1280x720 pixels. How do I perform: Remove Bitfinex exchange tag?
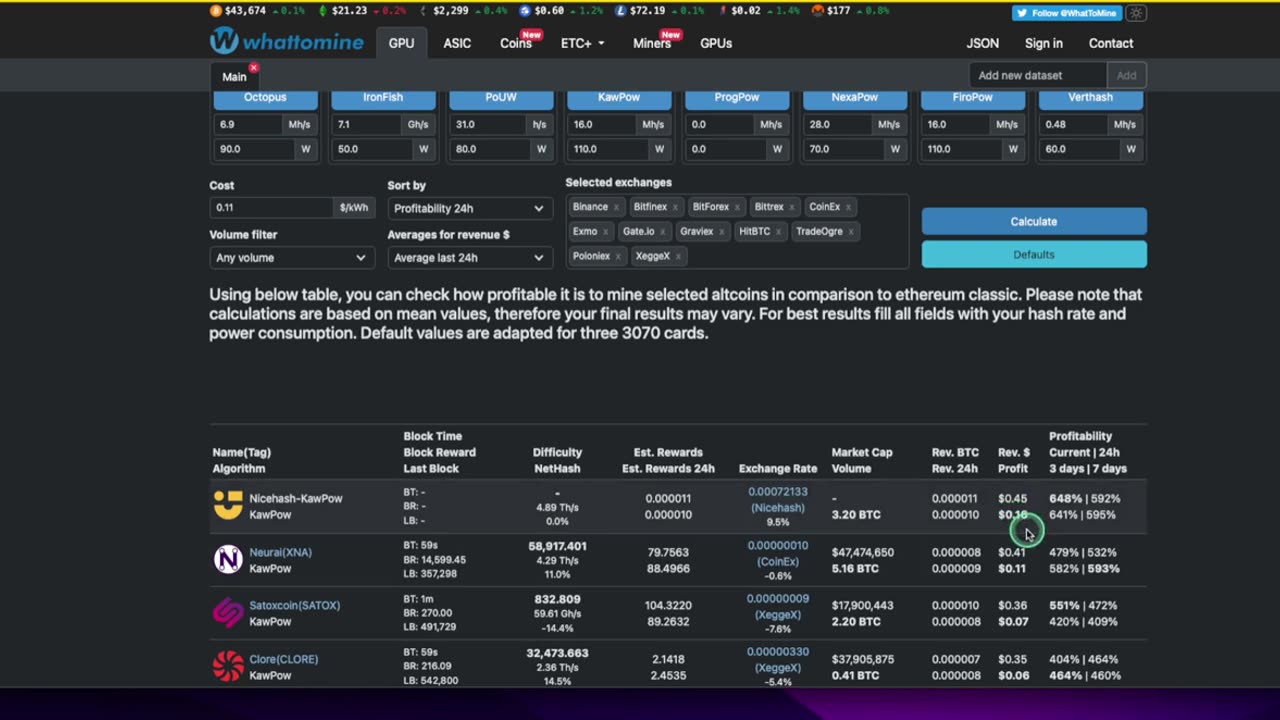pyautogui.click(x=675, y=207)
